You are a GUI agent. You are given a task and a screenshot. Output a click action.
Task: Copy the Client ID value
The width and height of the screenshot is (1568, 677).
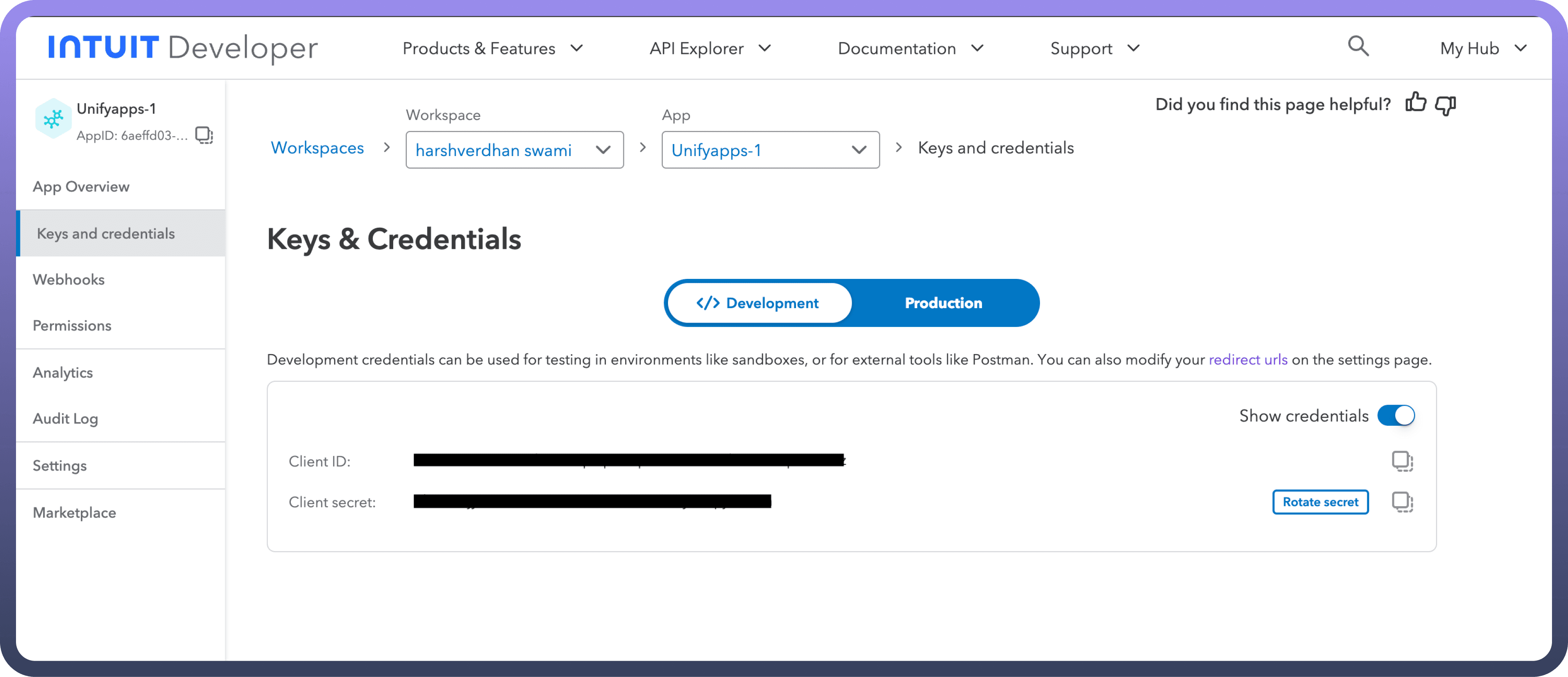click(1402, 461)
